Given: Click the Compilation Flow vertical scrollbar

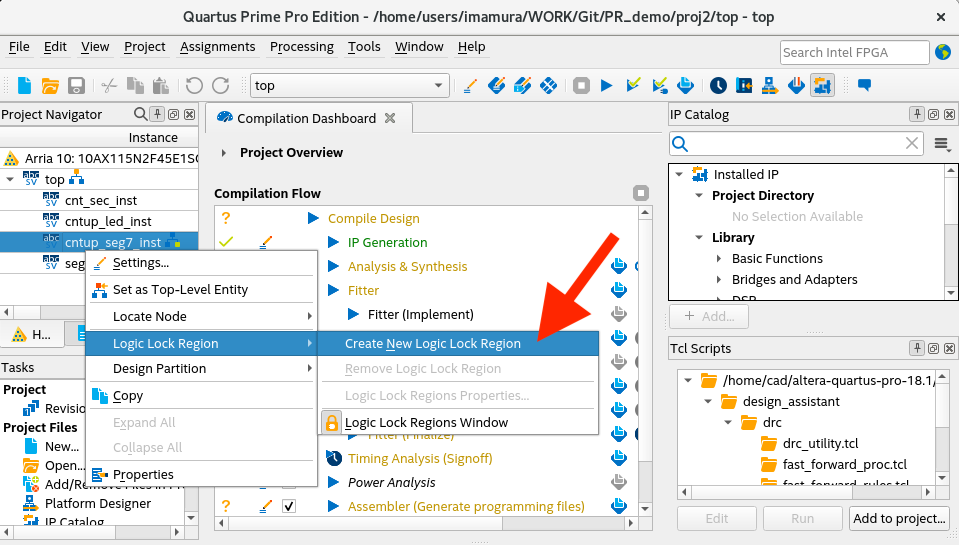Looking at the screenshot, I should 645,361.
